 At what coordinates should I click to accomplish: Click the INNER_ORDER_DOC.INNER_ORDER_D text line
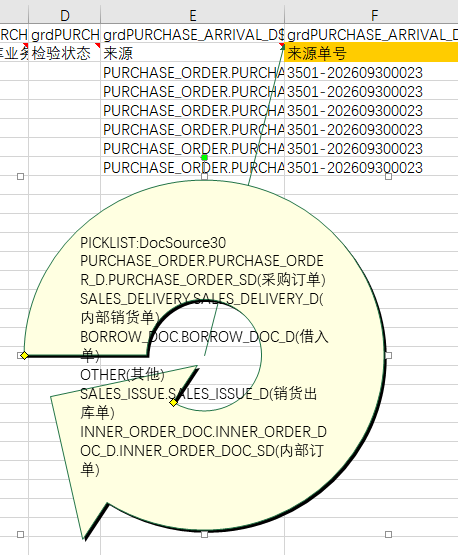[x=203, y=432]
